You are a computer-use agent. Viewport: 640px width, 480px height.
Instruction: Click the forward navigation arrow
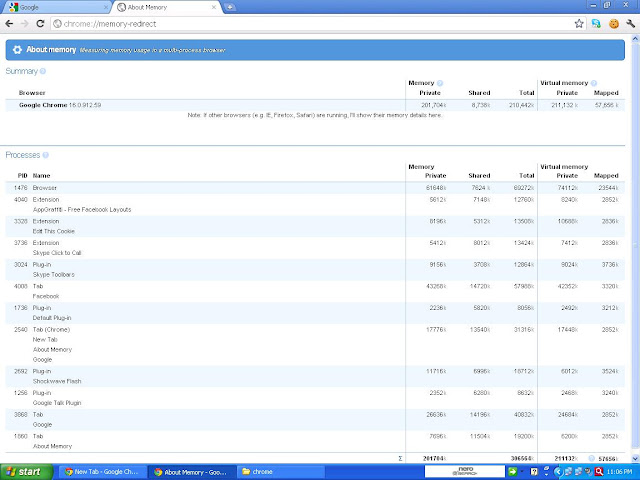point(24,24)
